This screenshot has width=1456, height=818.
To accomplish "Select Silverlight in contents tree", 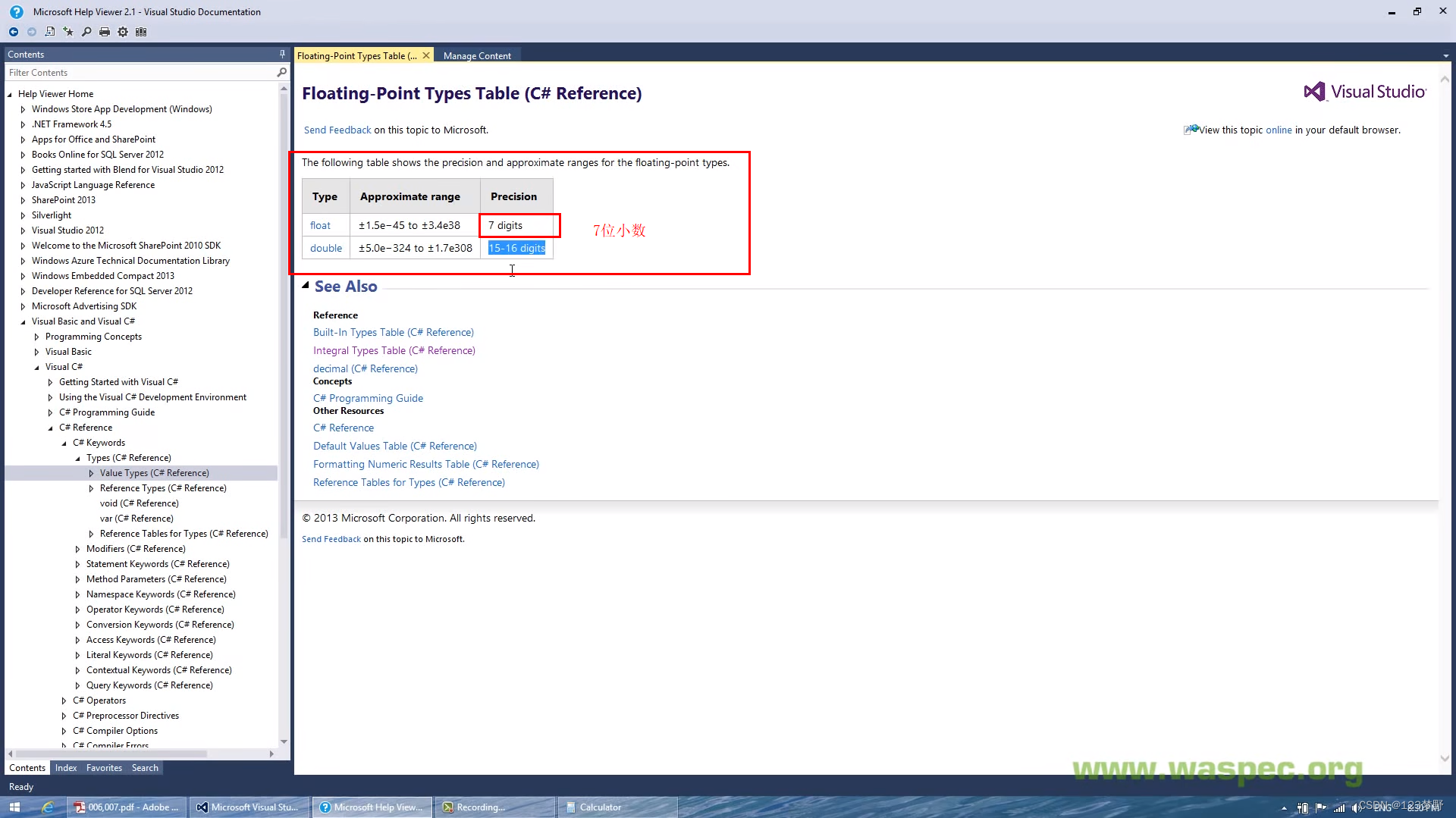I will 52,215.
